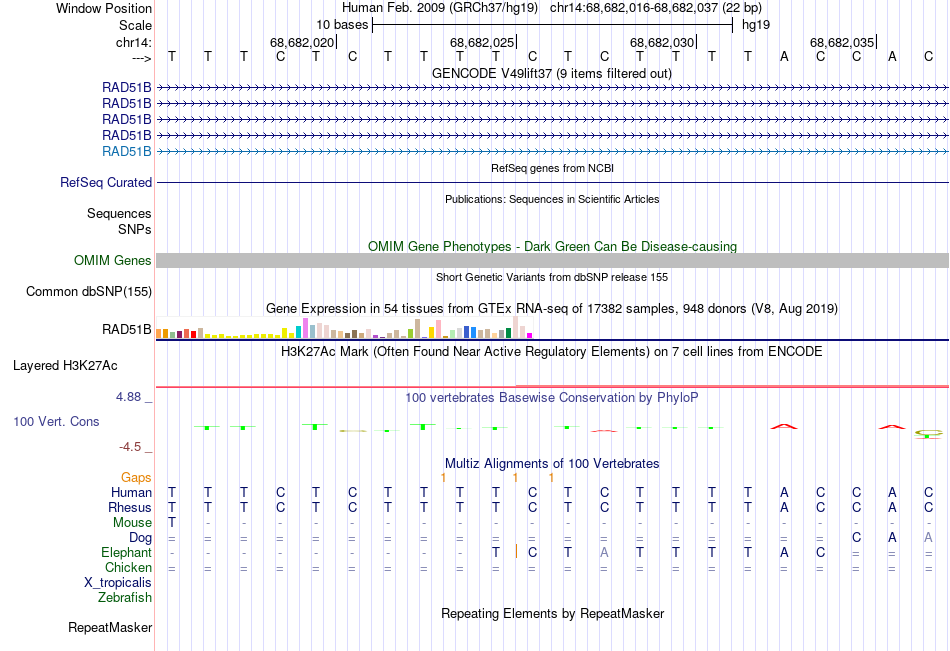Select the Human alignment row label
Image resolution: width=950 pixels, height=651 pixels.
(x=131, y=492)
